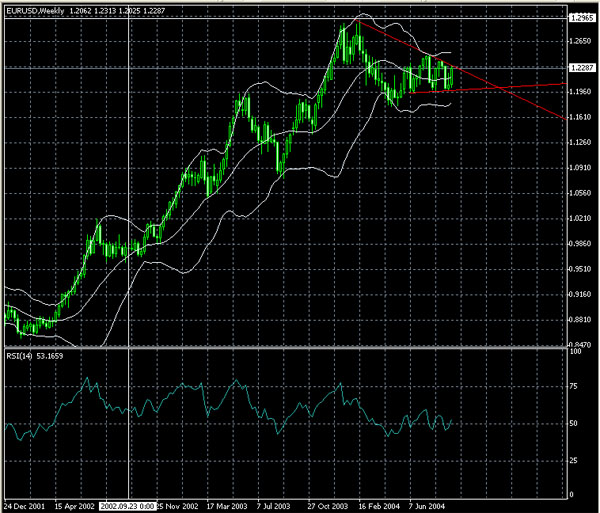Click the 1.2650 price axis label
The height and width of the screenshot is (513, 600).
(x=581, y=41)
